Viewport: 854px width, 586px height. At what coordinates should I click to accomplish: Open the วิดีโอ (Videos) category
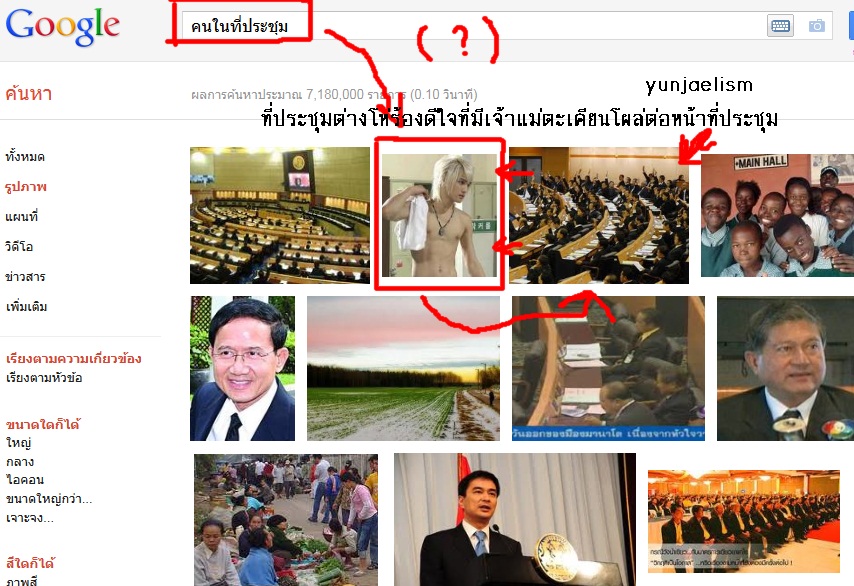(x=20, y=247)
